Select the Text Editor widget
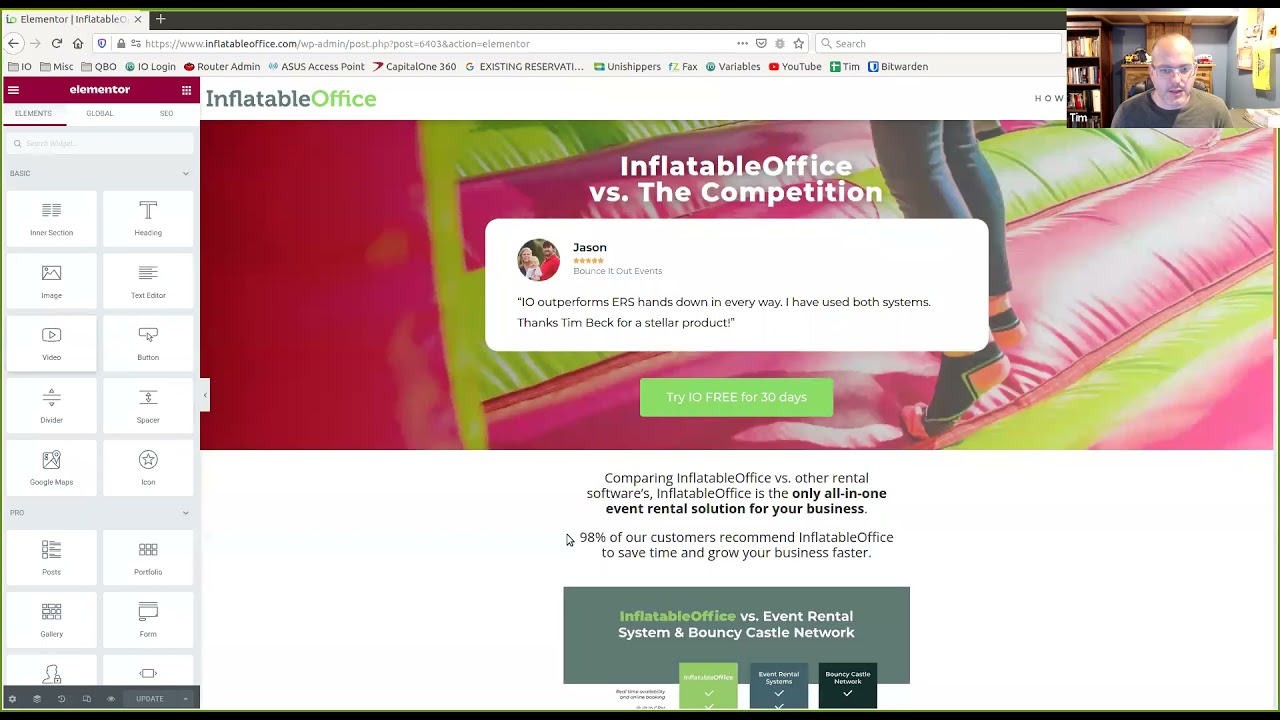This screenshot has height=720, width=1280. [148, 281]
